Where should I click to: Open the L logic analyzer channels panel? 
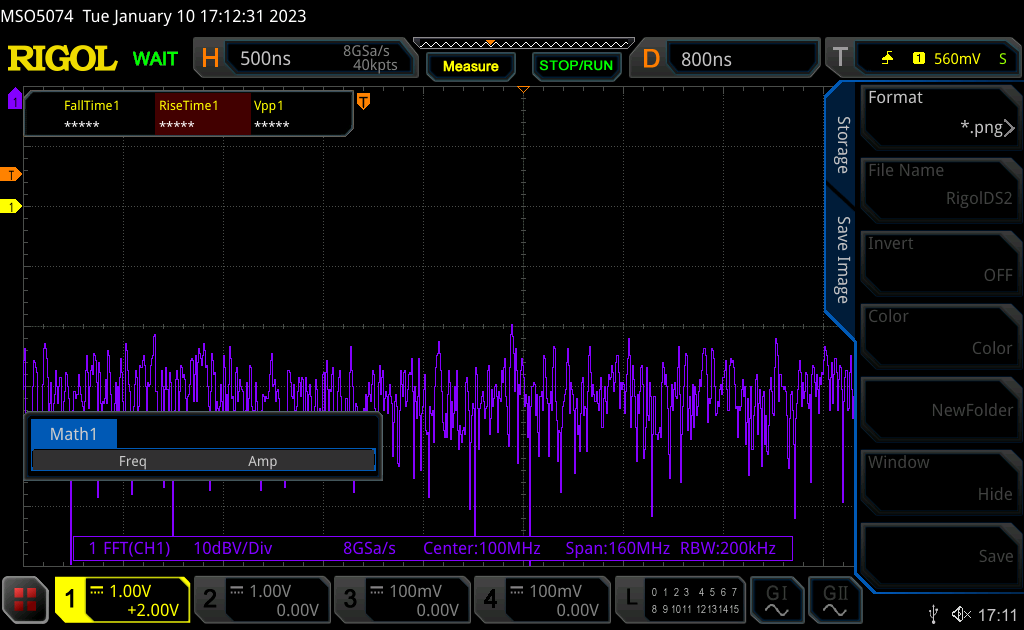click(680, 599)
